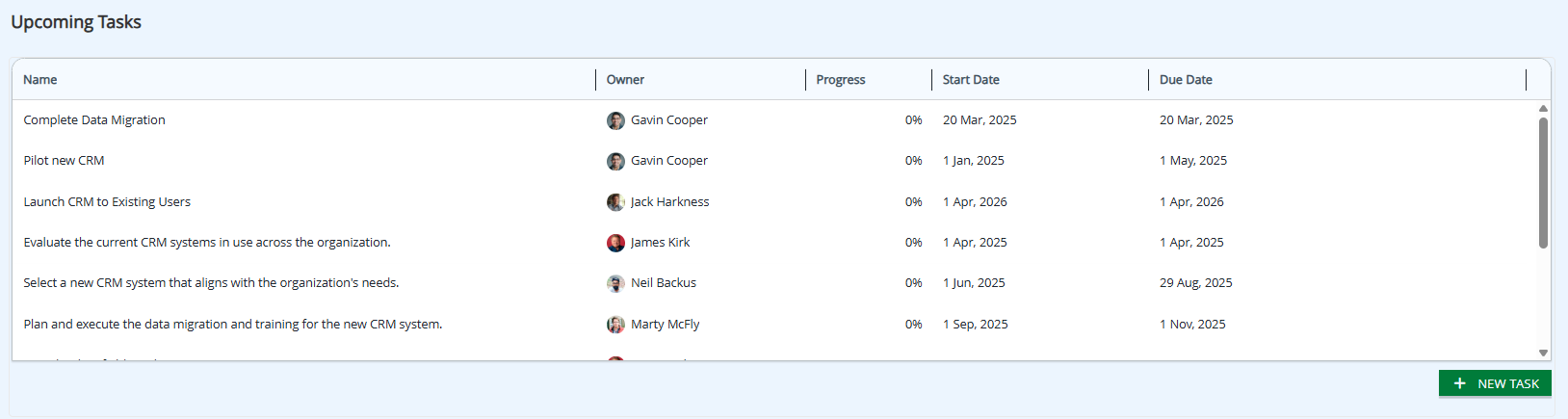Image resolution: width=1568 pixels, height=419 pixels.
Task: Click the Neil Backus owner name
Action: [x=664, y=283]
